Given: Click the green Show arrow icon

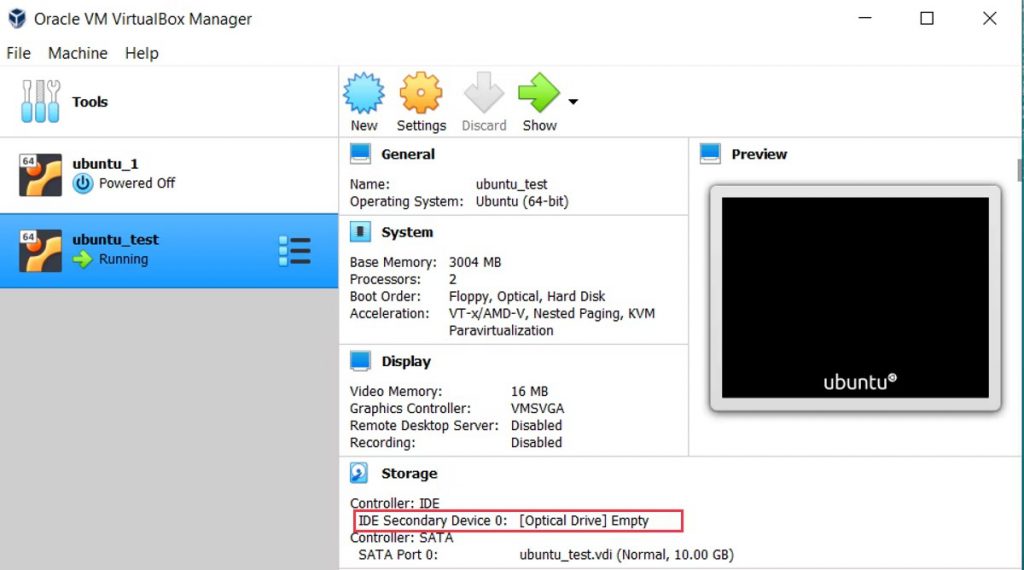Looking at the screenshot, I should (539, 95).
